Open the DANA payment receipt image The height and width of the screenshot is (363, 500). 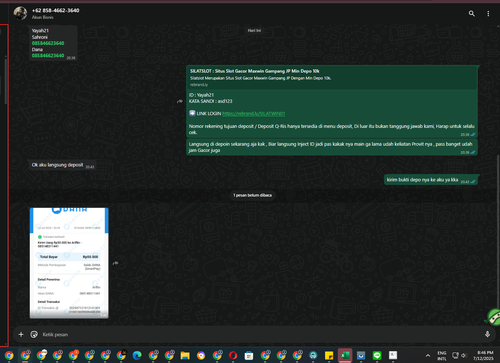tap(69, 263)
